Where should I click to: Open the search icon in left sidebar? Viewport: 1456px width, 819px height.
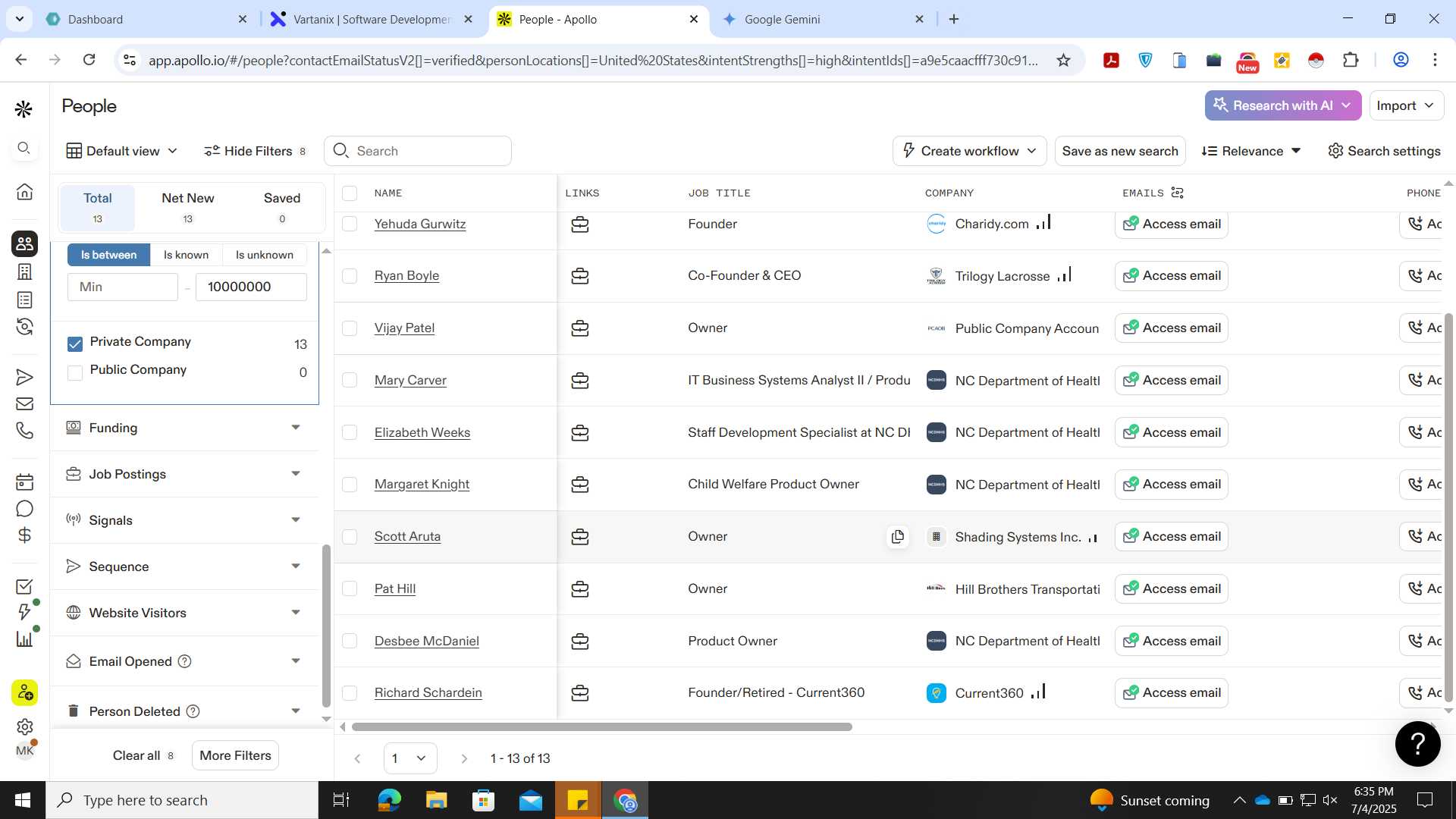24,148
